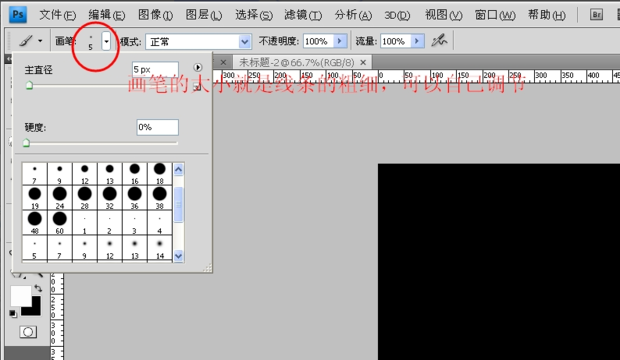Open the 滤镜 (Filter) menu

[x=303, y=15]
